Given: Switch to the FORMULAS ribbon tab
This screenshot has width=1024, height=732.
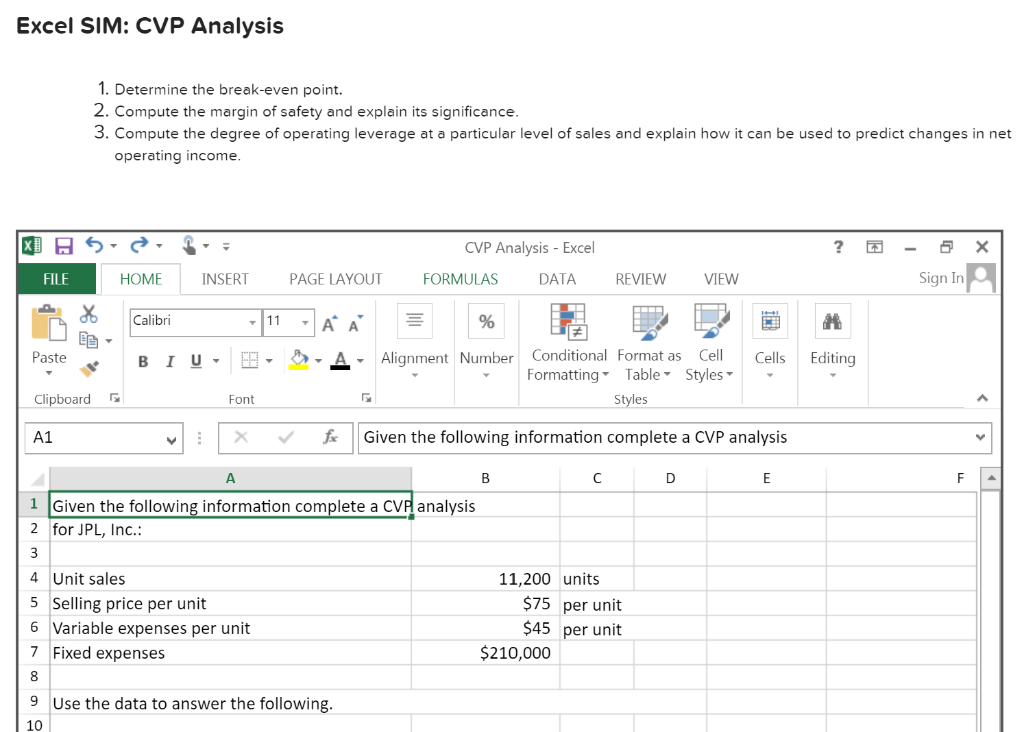Looking at the screenshot, I should coord(460,279).
